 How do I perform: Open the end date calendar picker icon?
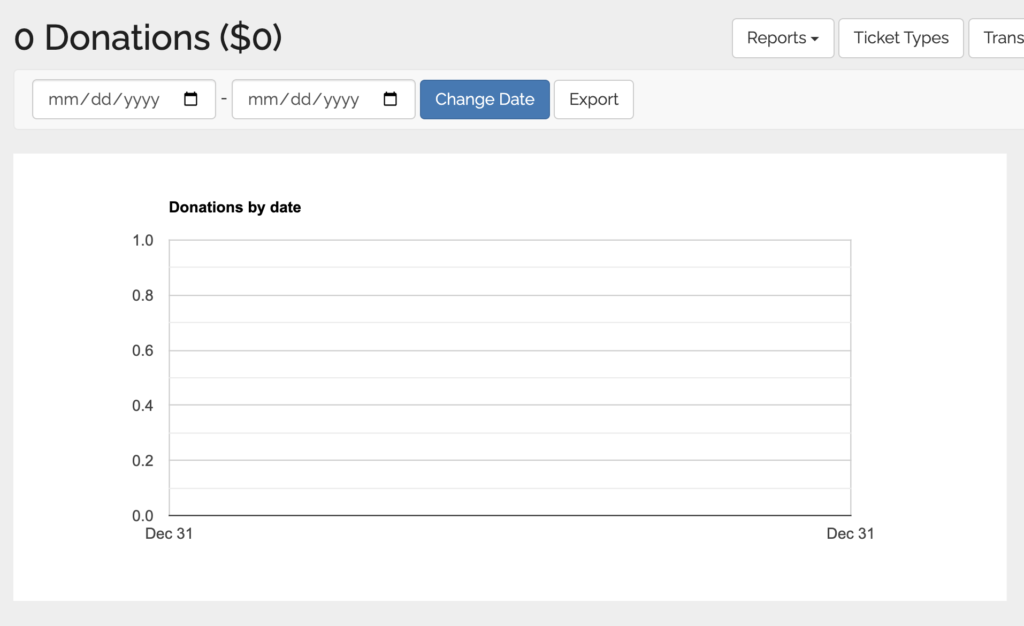391,100
